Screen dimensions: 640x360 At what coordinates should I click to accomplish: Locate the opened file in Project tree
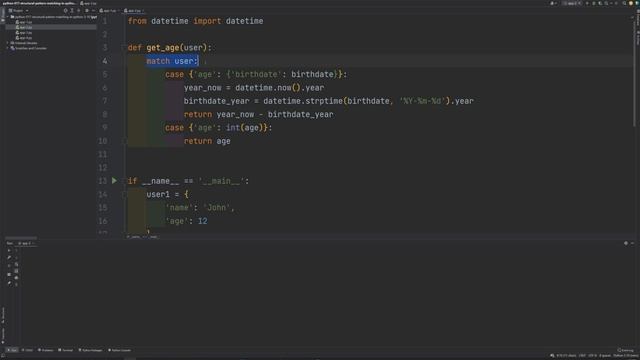coord(65,11)
